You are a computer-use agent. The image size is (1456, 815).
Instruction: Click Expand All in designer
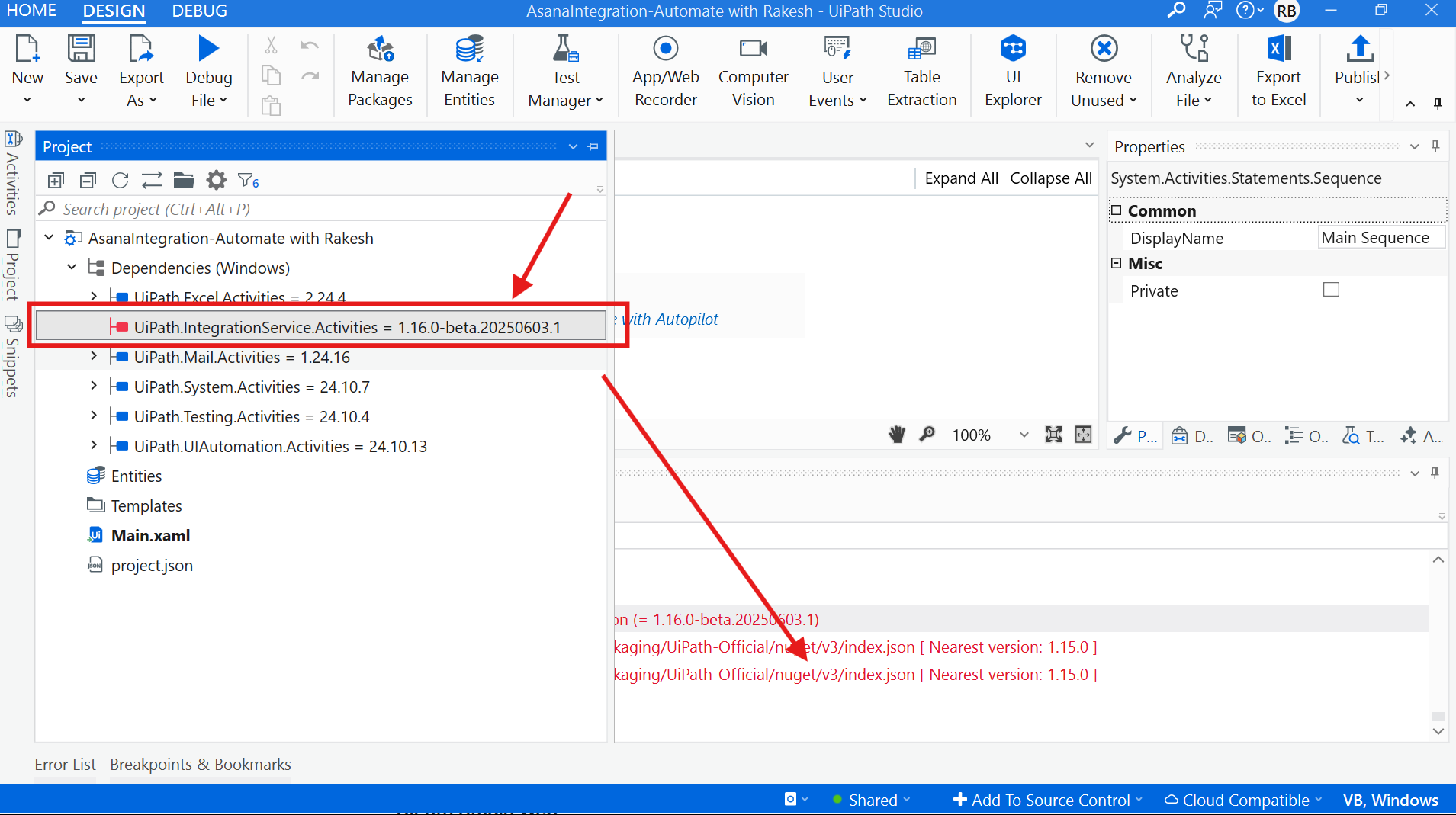tap(961, 178)
